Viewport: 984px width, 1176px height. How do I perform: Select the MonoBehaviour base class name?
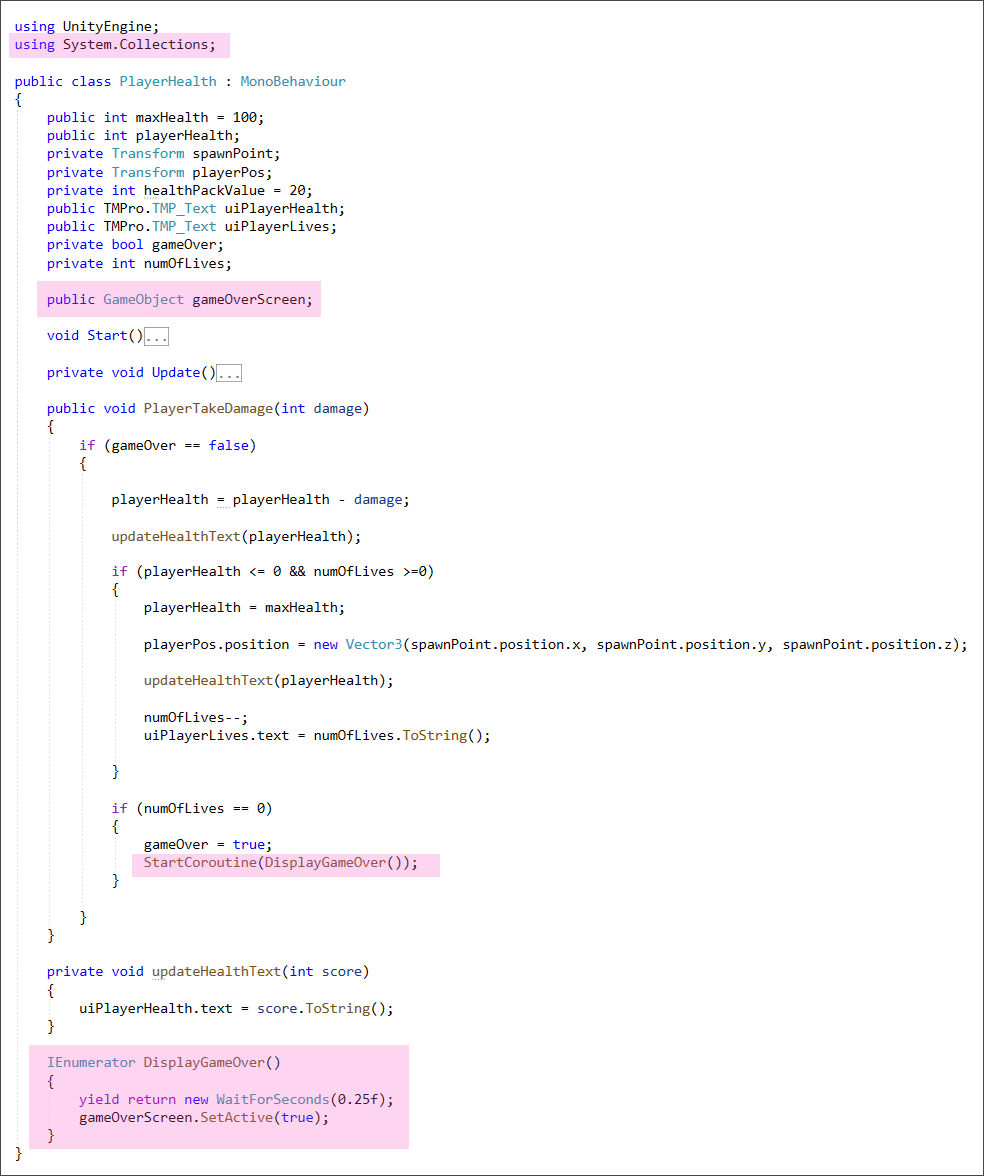coord(292,81)
